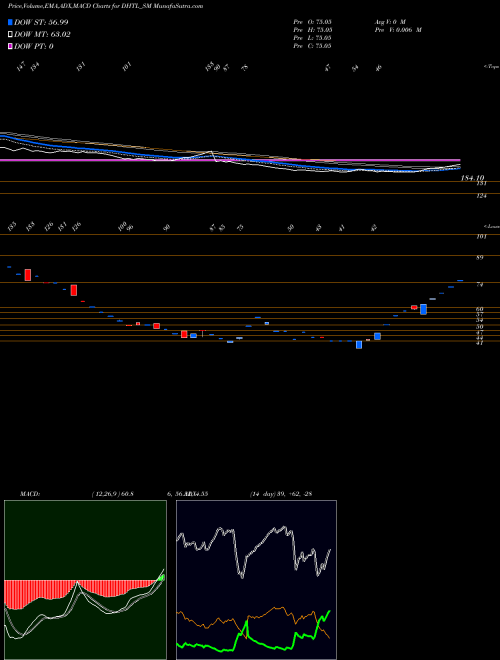500x660 pixels.
Task: Click the 41 price level label
Action: point(480,343)
